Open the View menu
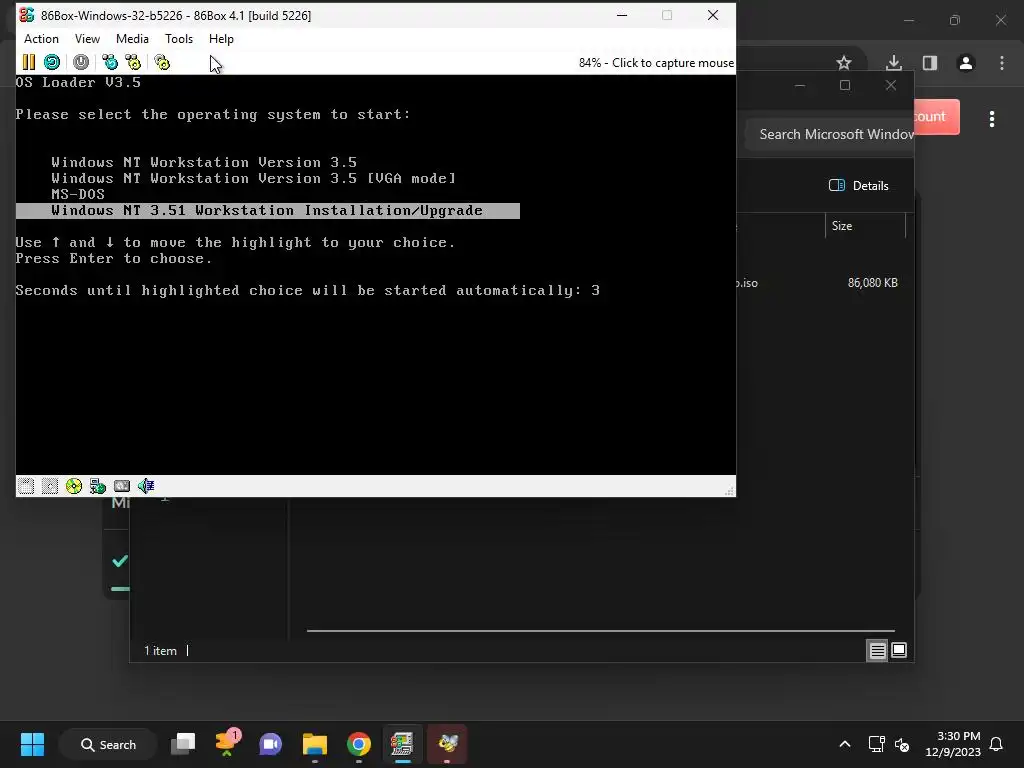This screenshot has height=768, width=1024. 87,39
